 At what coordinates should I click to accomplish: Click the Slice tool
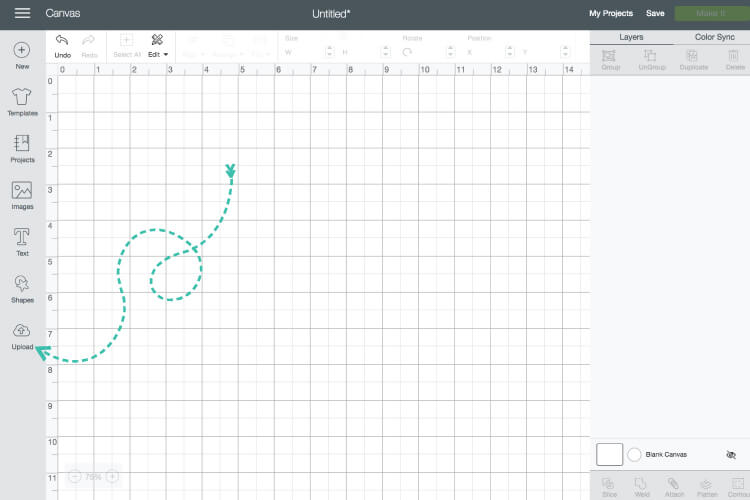pos(609,487)
